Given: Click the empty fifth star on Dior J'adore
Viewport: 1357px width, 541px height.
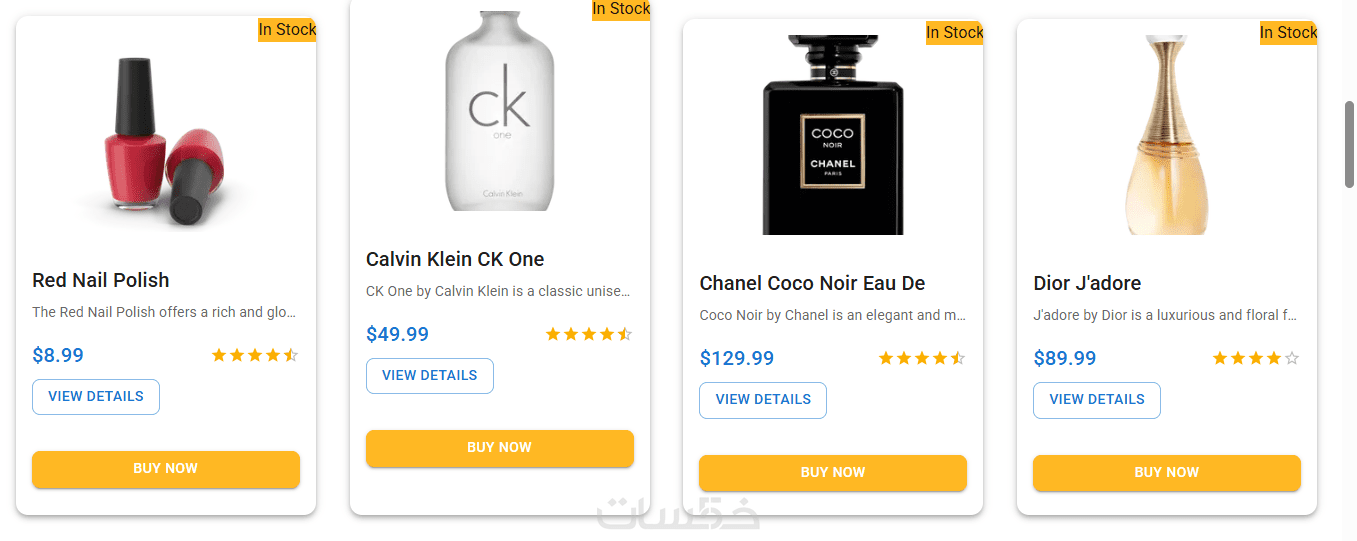Looking at the screenshot, I should point(1291,358).
